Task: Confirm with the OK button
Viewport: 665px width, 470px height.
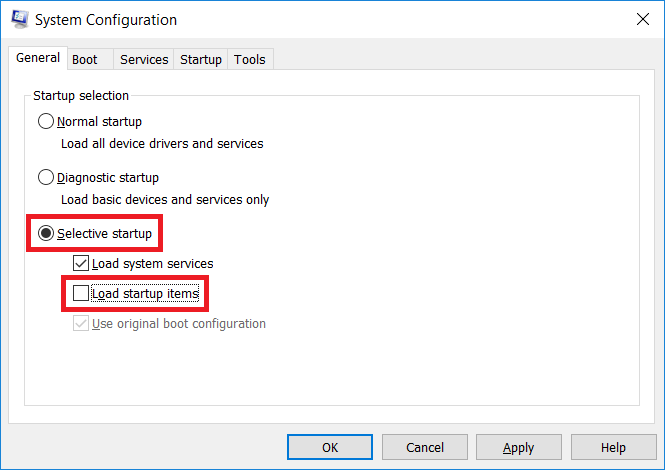Action: coord(330,447)
